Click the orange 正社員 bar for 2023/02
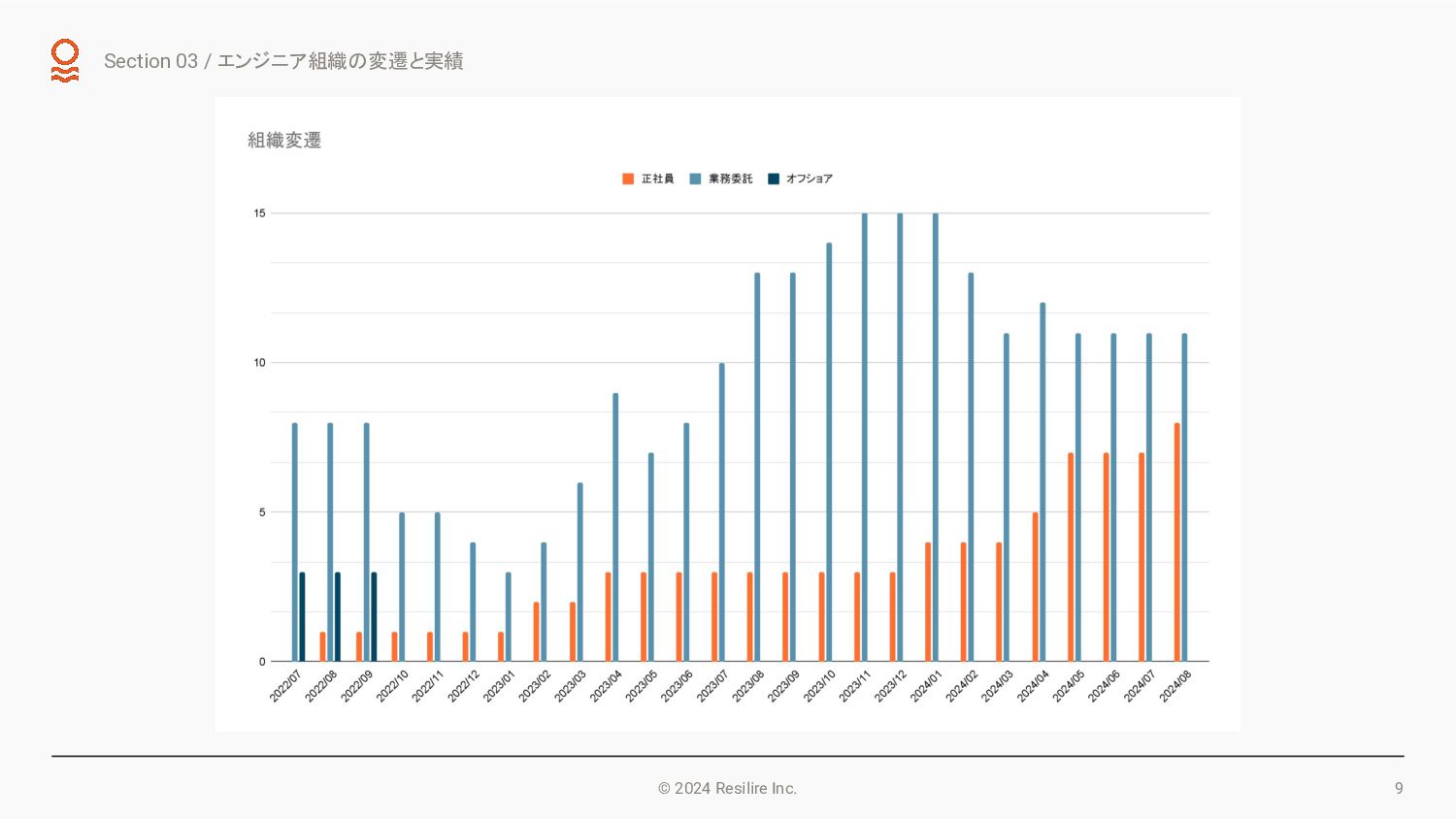This screenshot has height=819, width=1456. (x=537, y=632)
